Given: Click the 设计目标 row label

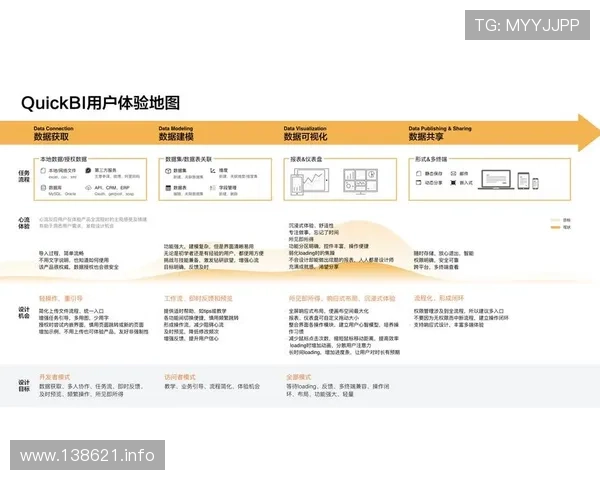Looking at the screenshot, I should (x=24, y=385).
